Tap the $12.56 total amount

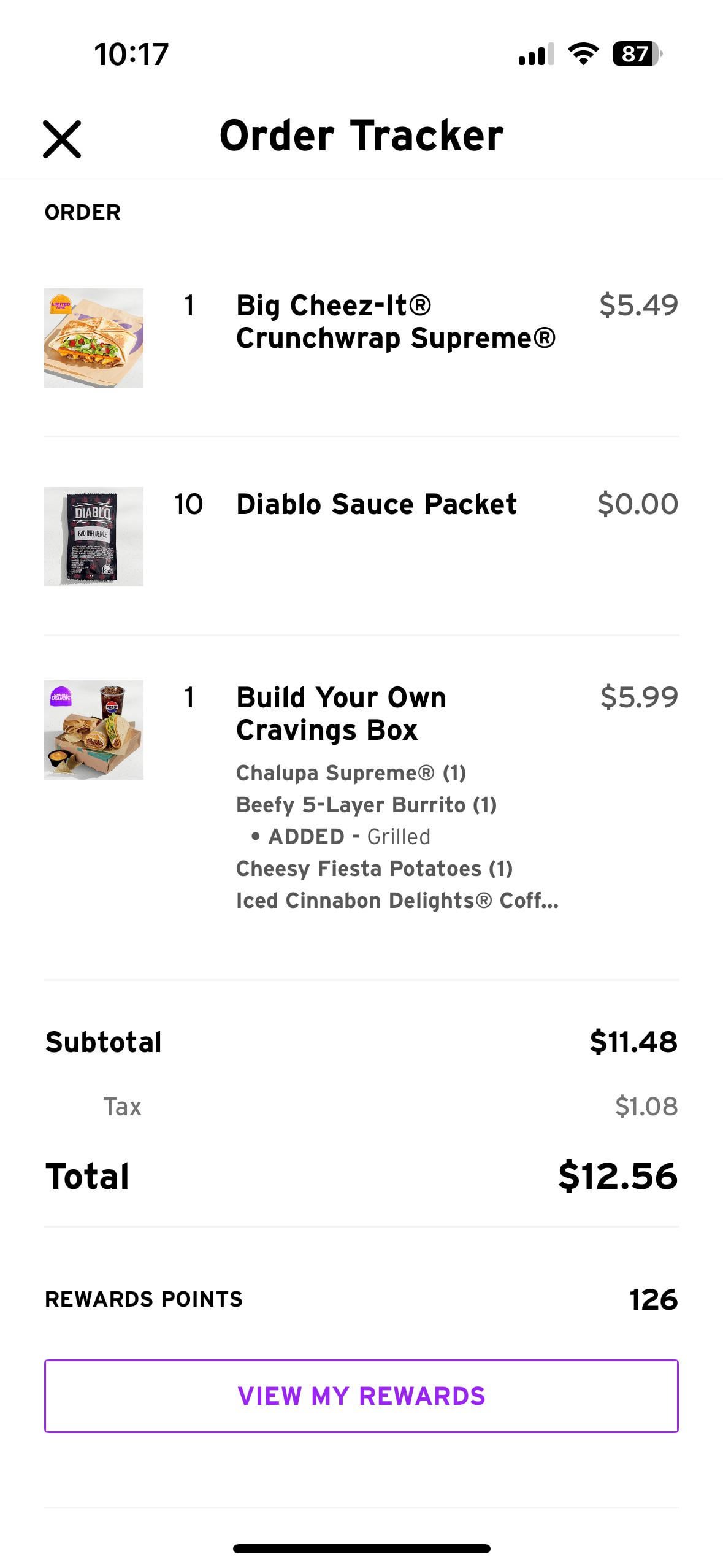tap(618, 1176)
